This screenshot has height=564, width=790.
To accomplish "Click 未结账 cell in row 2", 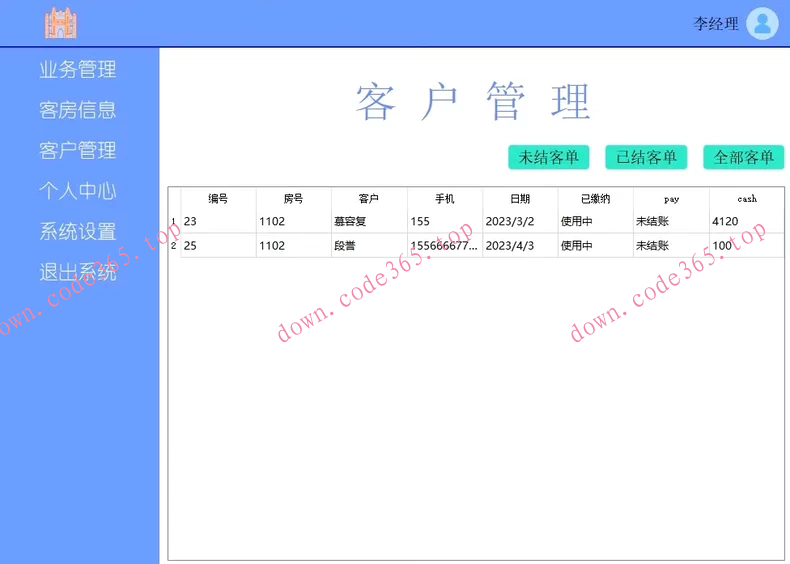I will [x=671, y=245].
